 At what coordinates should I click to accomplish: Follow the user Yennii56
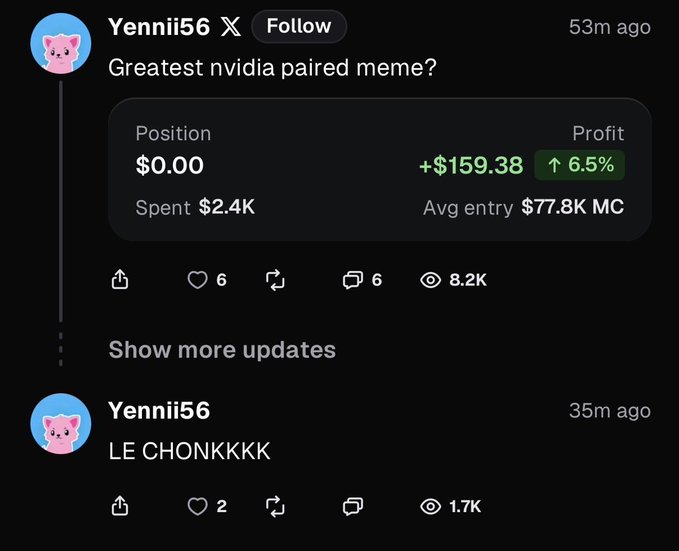tap(299, 26)
